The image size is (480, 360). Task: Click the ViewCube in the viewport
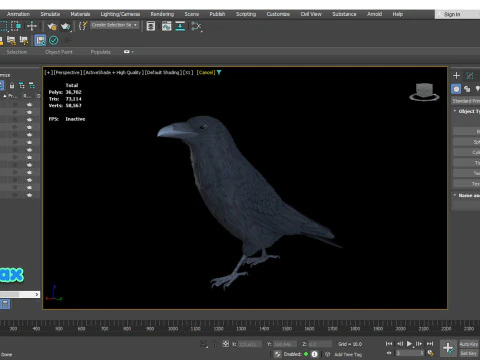coord(424,92)
